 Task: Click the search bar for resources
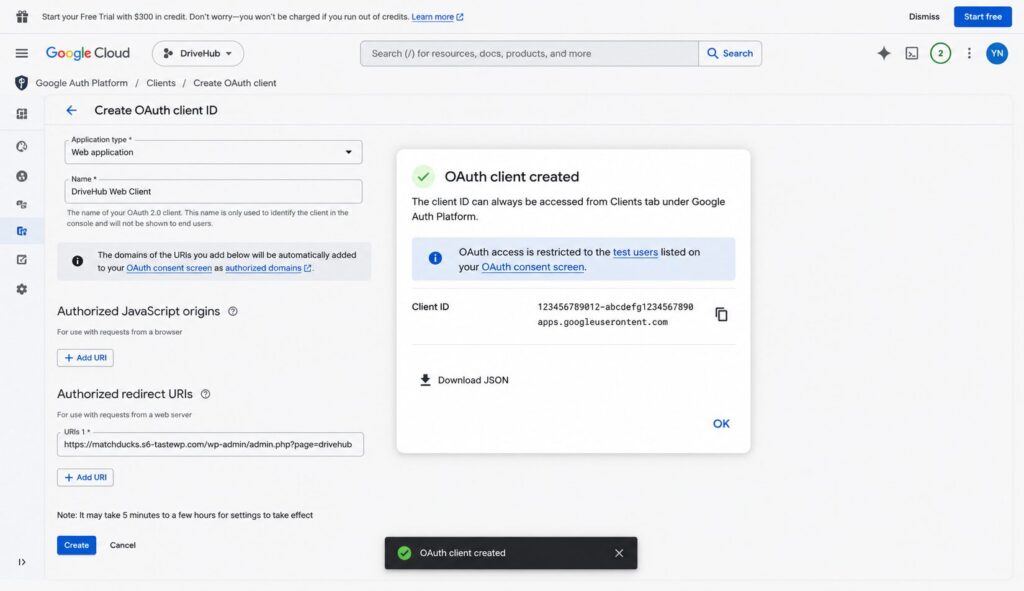[x=529, y=54]
